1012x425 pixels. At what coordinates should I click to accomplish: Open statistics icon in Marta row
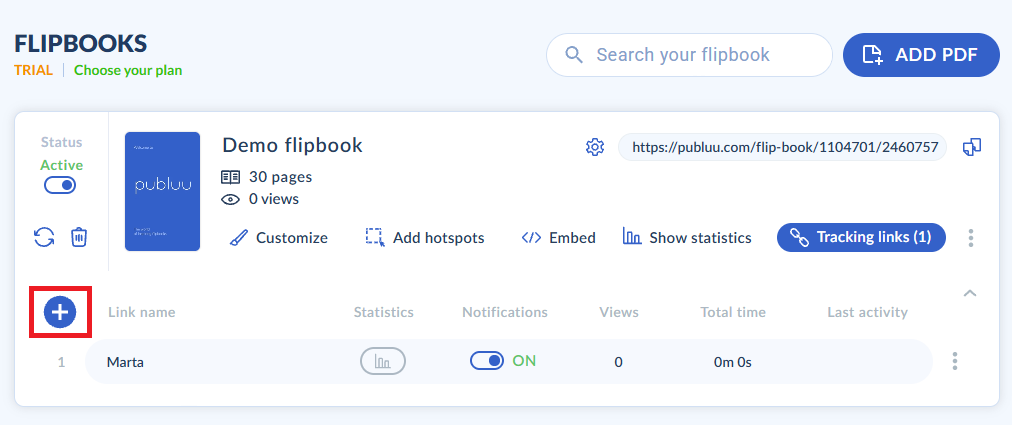click(383, 361)
